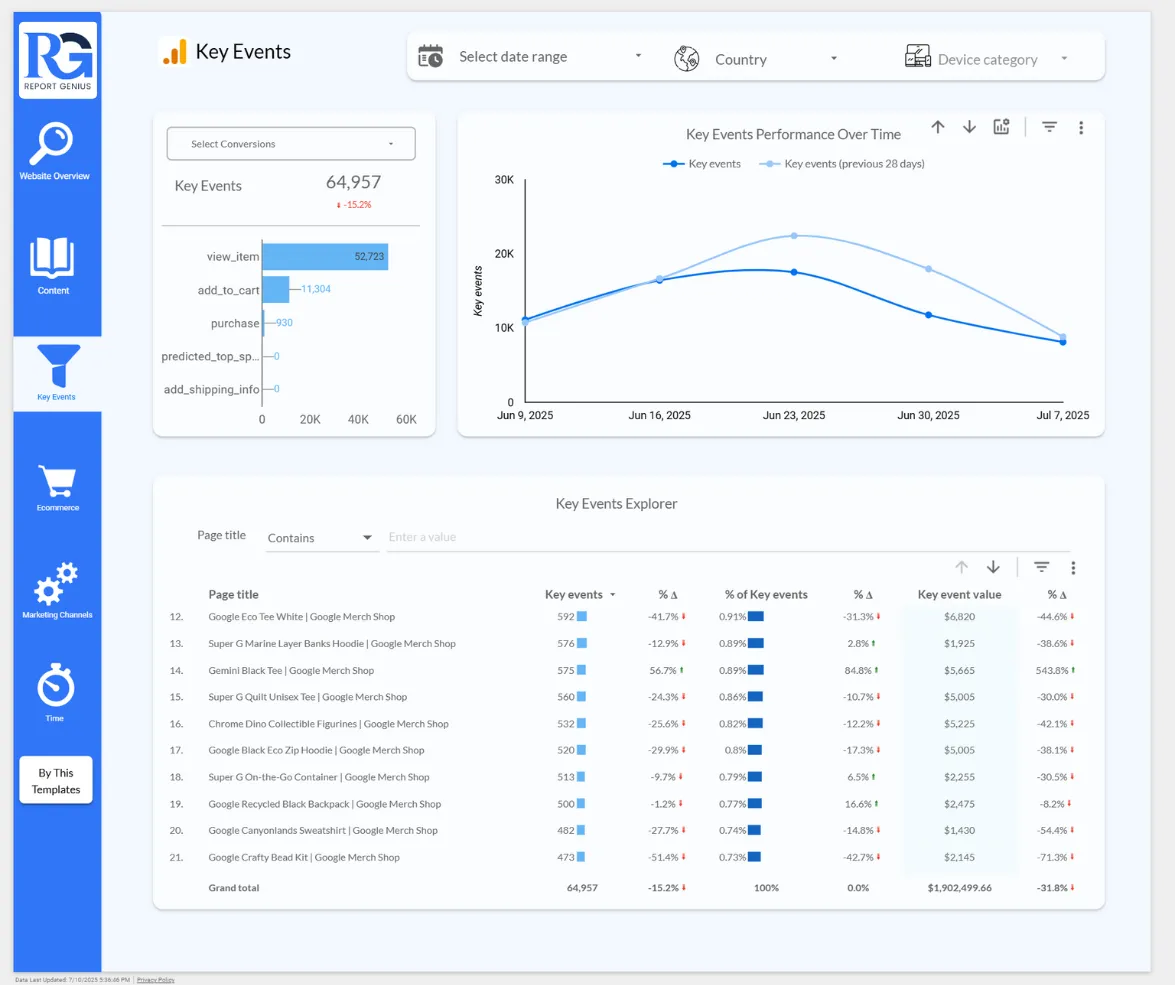Open chart explore icon in performance chart
Screen dimensions: 1175x985
pos(1001,127)
